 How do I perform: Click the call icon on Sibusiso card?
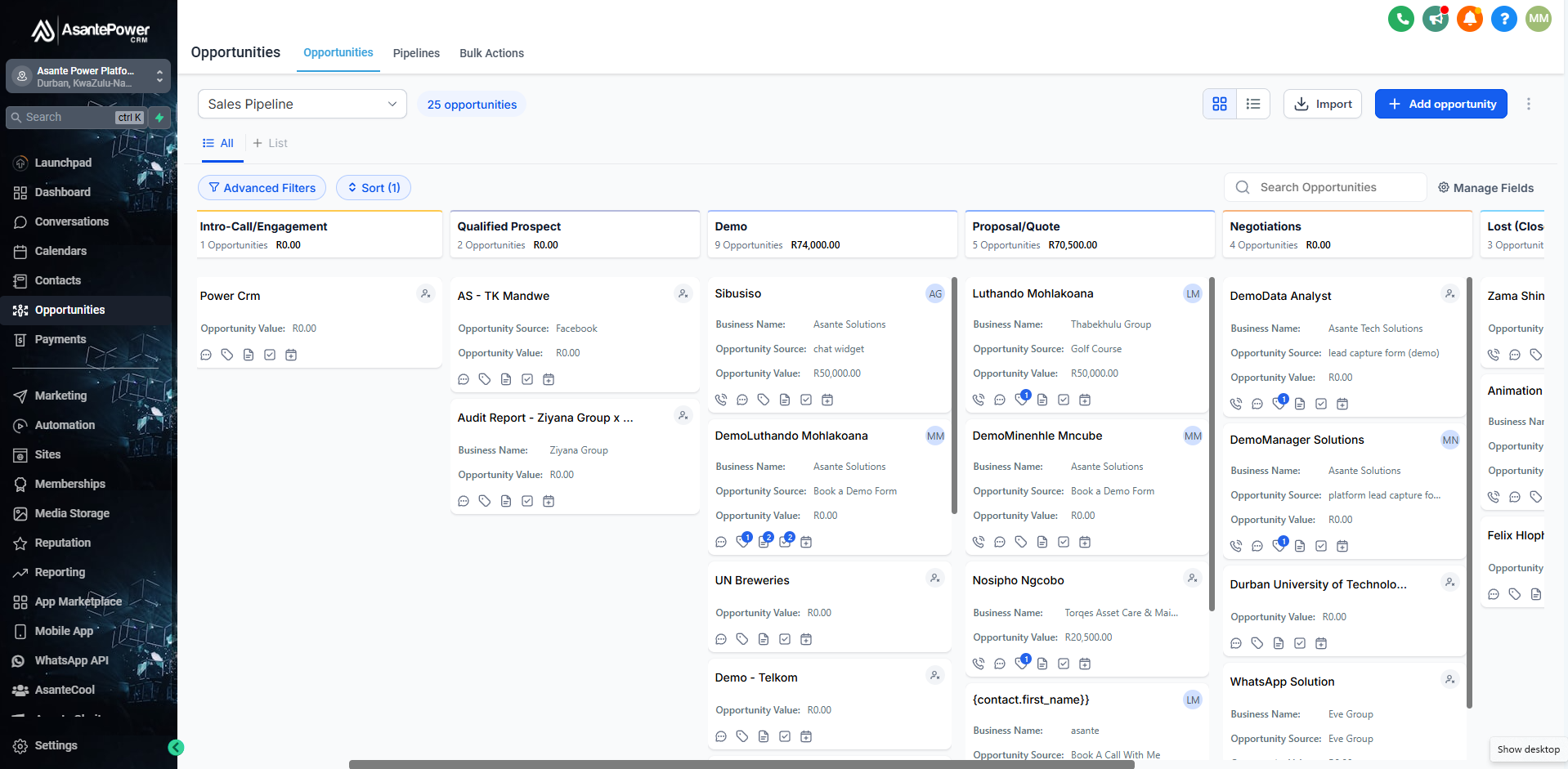[x=721, y=400]
